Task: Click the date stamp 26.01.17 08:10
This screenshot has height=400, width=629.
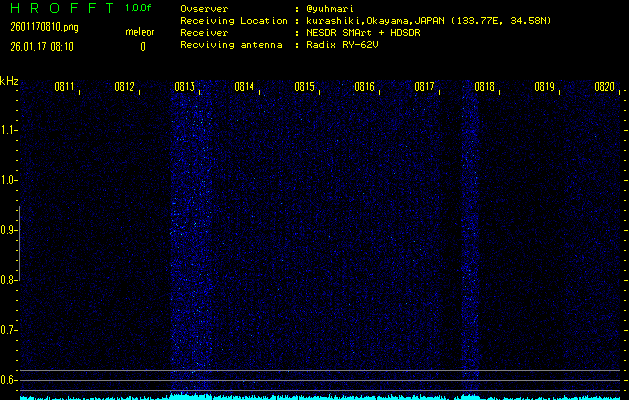Action: 42,47
